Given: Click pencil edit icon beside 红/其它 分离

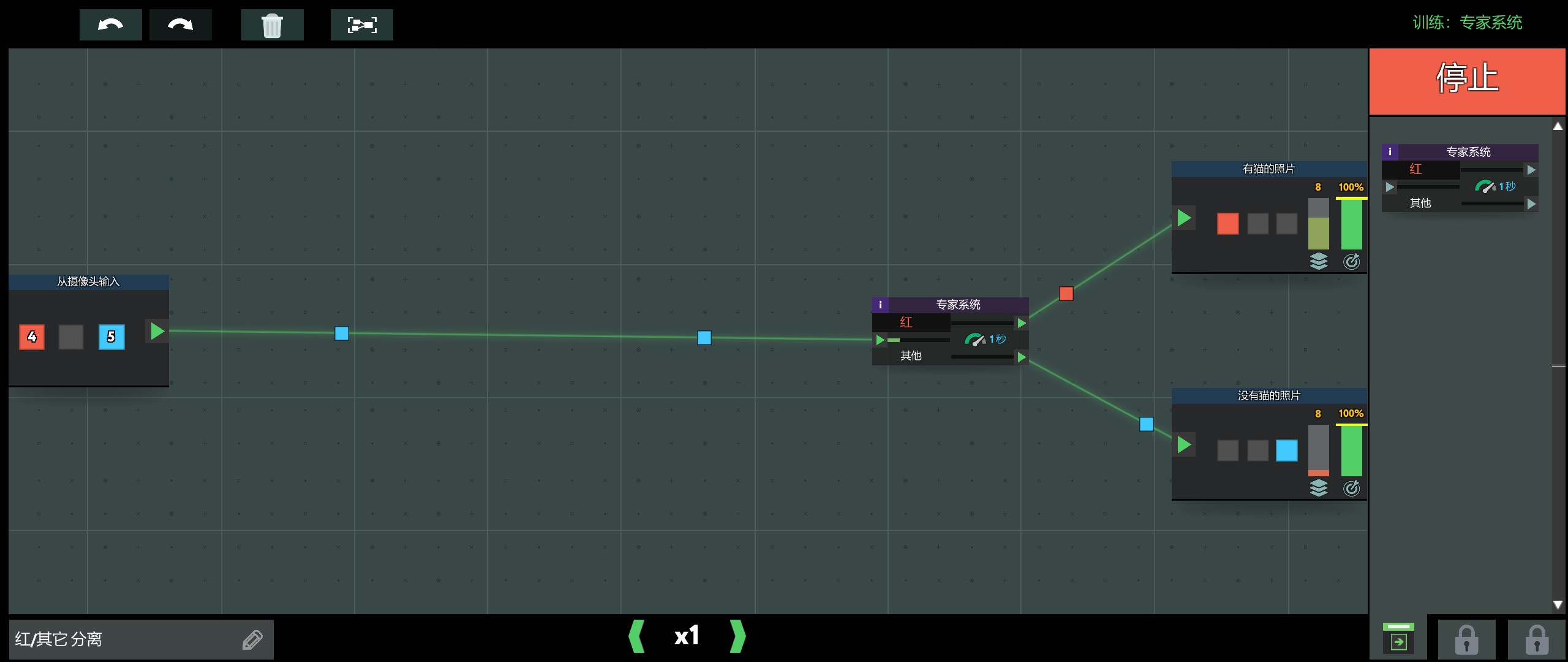Looking at the screenshot, I should 252,639.
